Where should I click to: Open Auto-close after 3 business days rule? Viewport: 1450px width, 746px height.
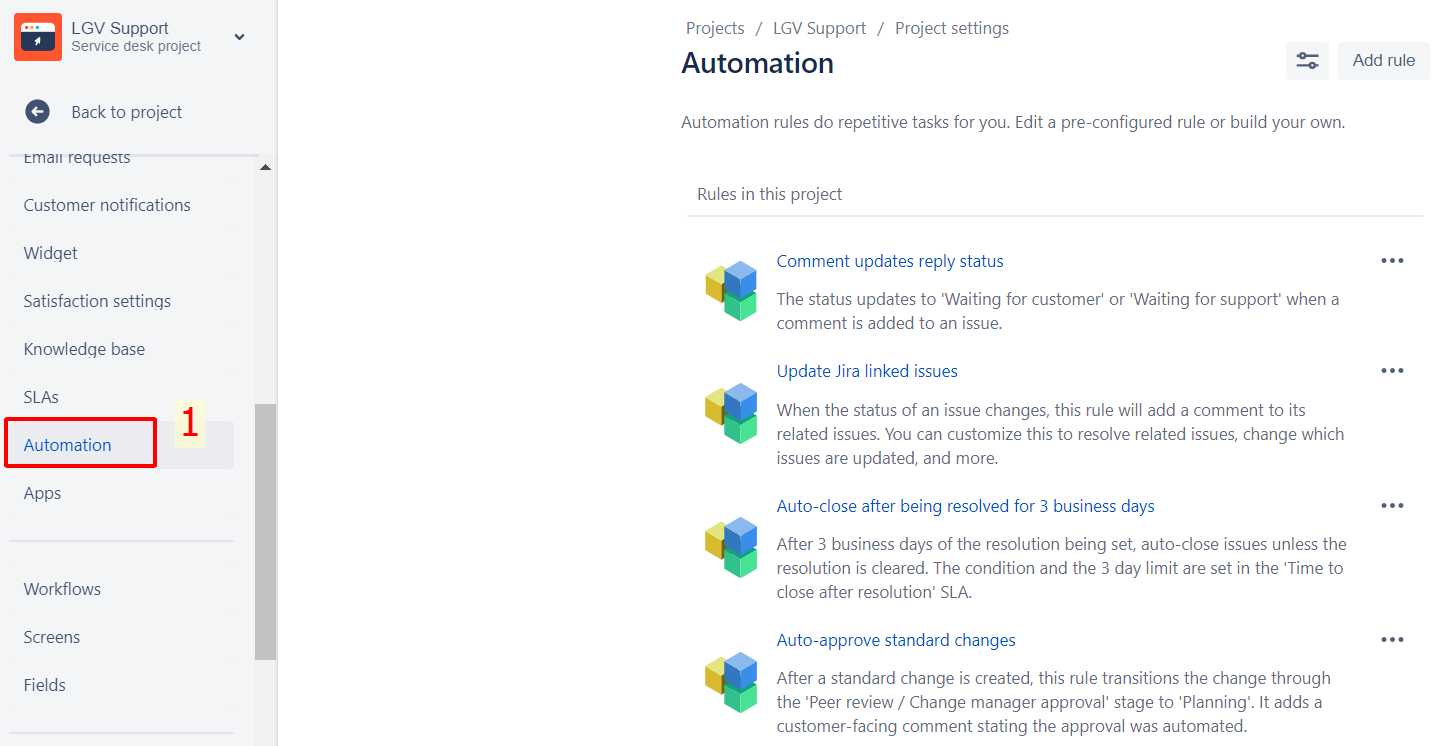click(x=965, y=506)
